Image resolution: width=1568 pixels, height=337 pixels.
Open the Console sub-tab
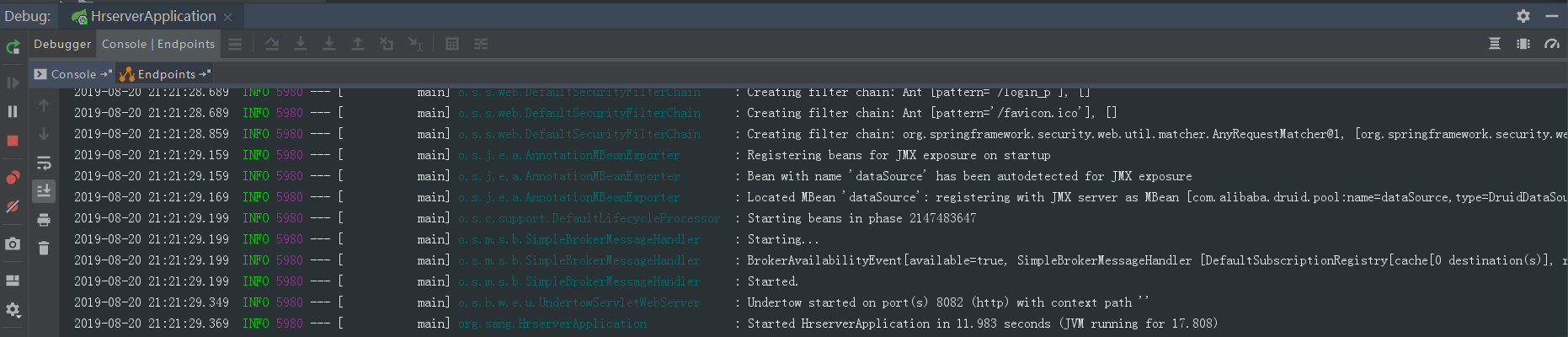pos(72,74)
